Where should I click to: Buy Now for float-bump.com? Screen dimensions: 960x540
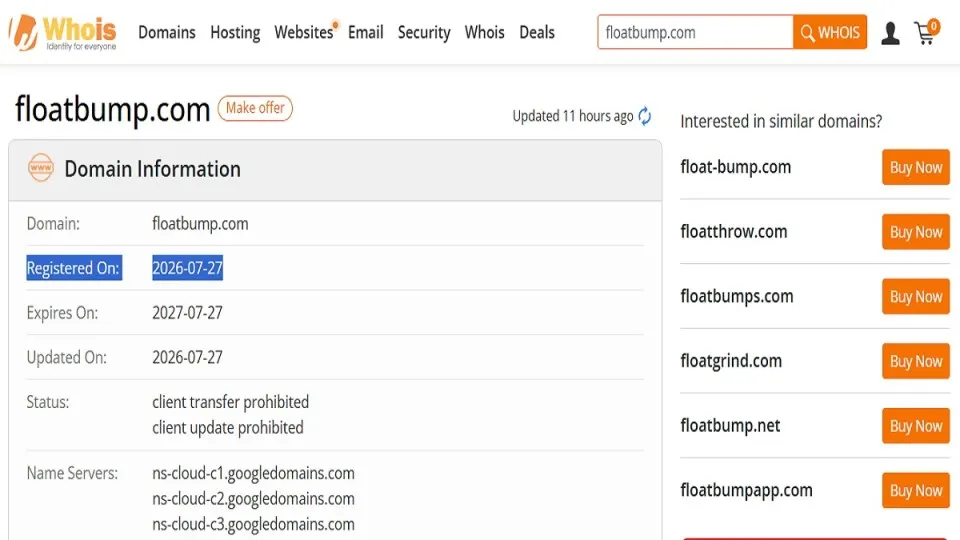tap(915, 167)
